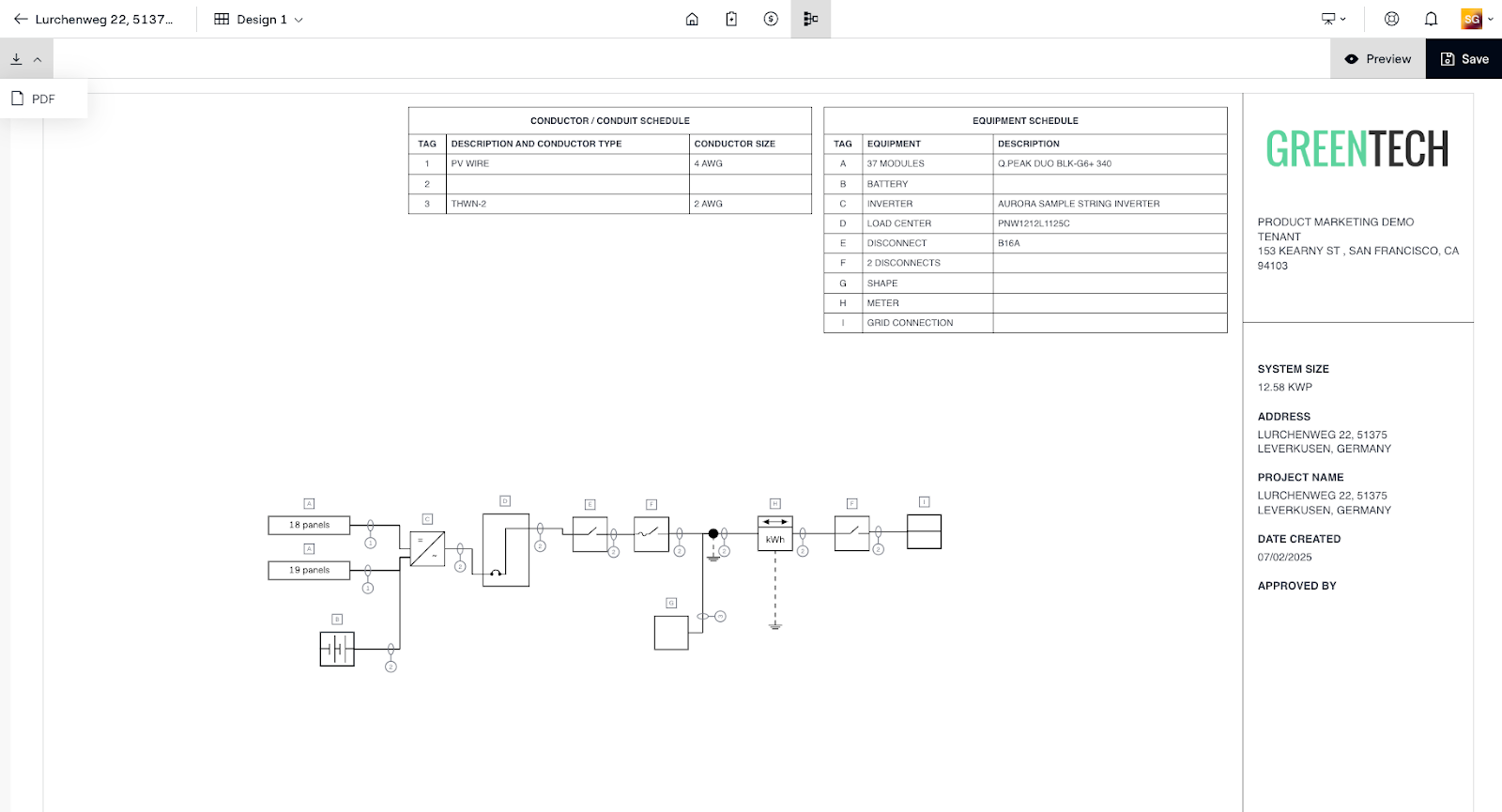1502x812 pixels.
Task: Click the battery symbol in the diagram
Action: click(x=337, y=649)
